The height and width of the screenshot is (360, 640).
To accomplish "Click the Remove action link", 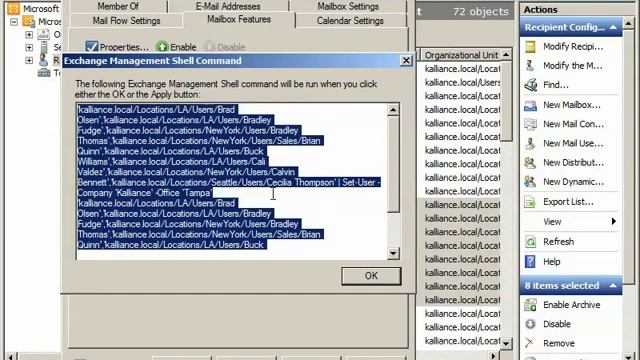I will 559,343.
